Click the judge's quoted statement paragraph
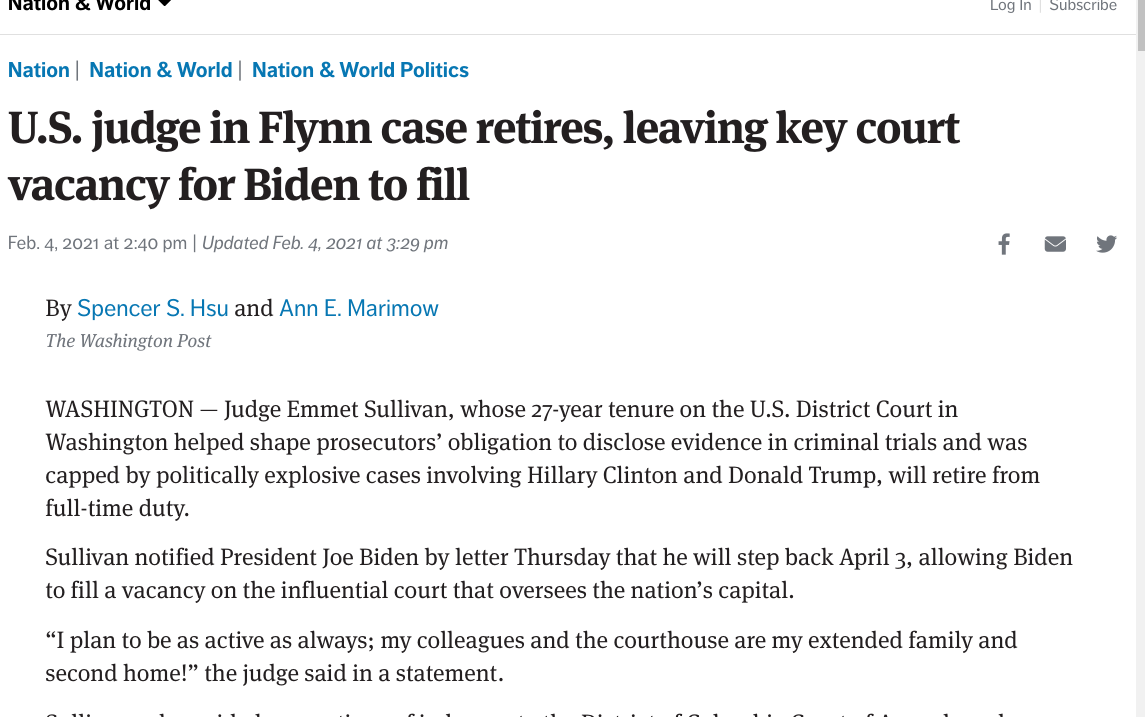The image size is (1145, 717). point(531,656)
